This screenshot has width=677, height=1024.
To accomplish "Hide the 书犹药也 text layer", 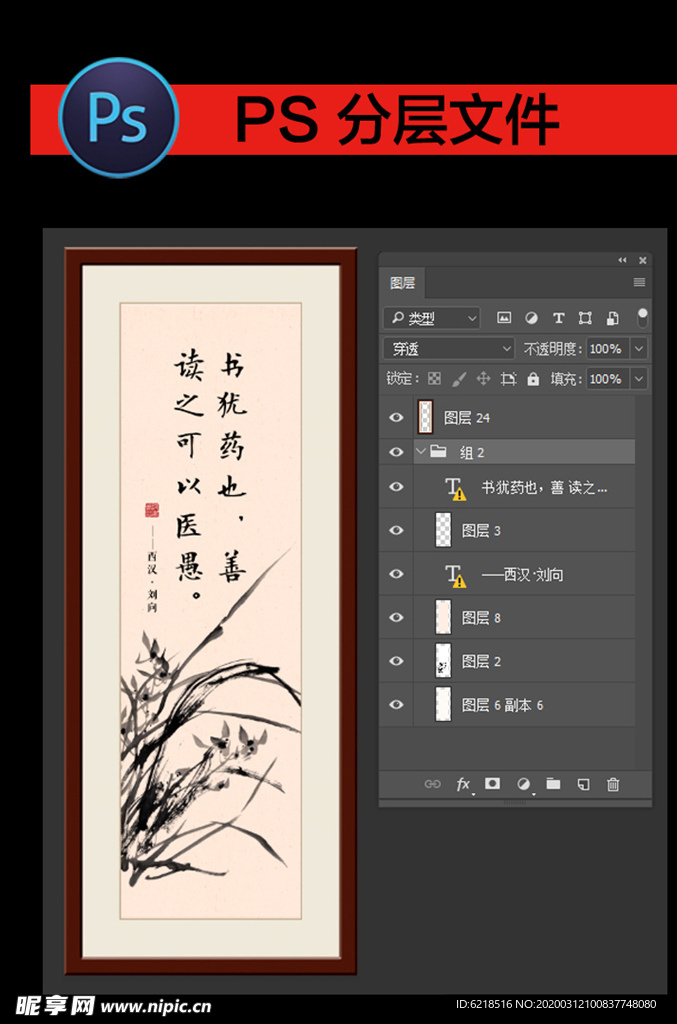I will pos(396,487).
